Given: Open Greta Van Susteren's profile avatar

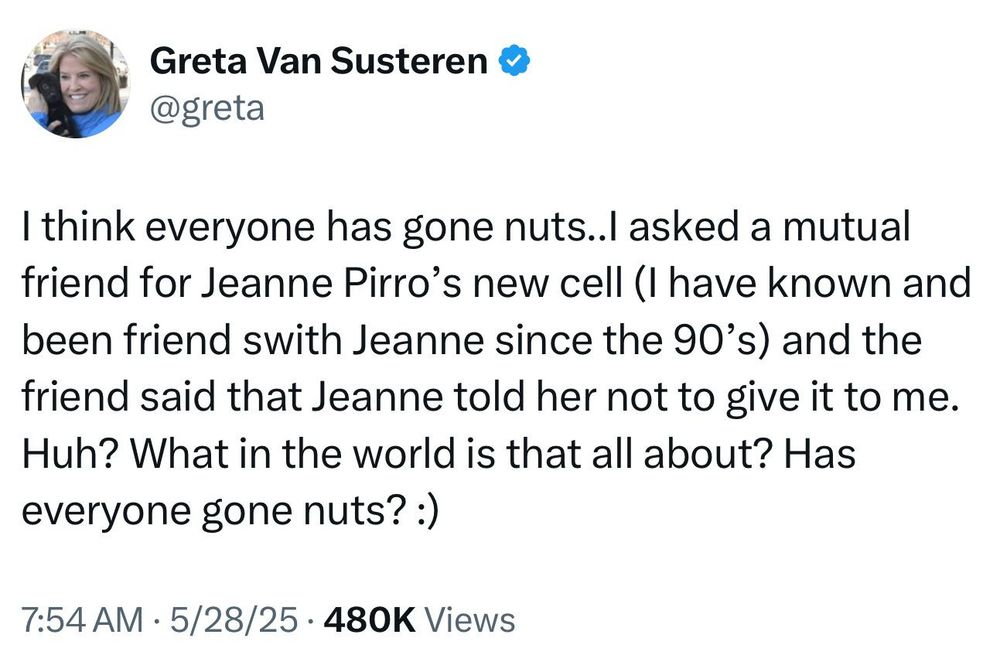Looking at the screenshot, I should tap(76, 84).
